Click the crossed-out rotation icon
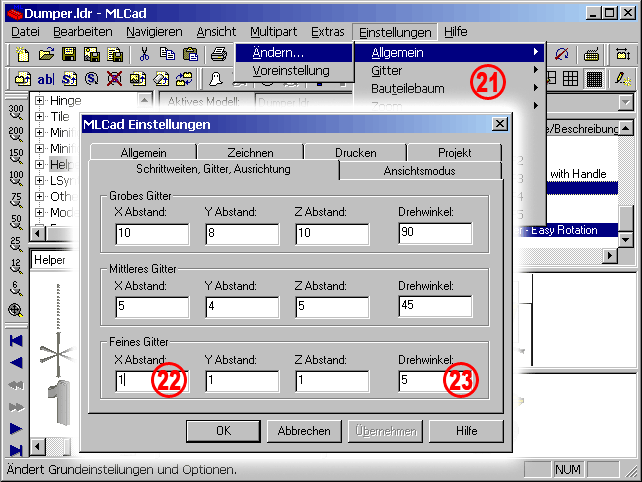 561,54
